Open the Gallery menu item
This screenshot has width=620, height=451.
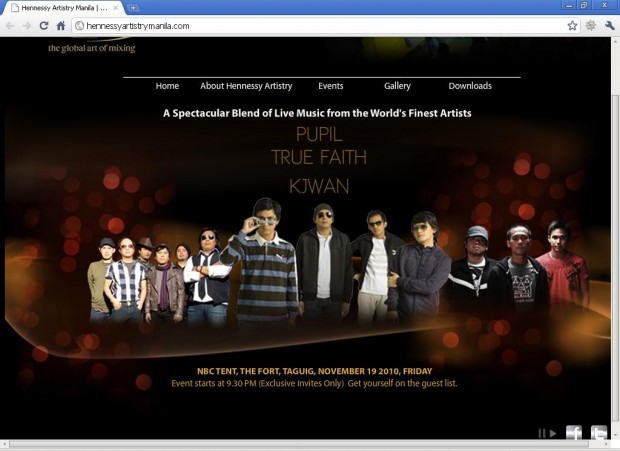pos(397,86)
